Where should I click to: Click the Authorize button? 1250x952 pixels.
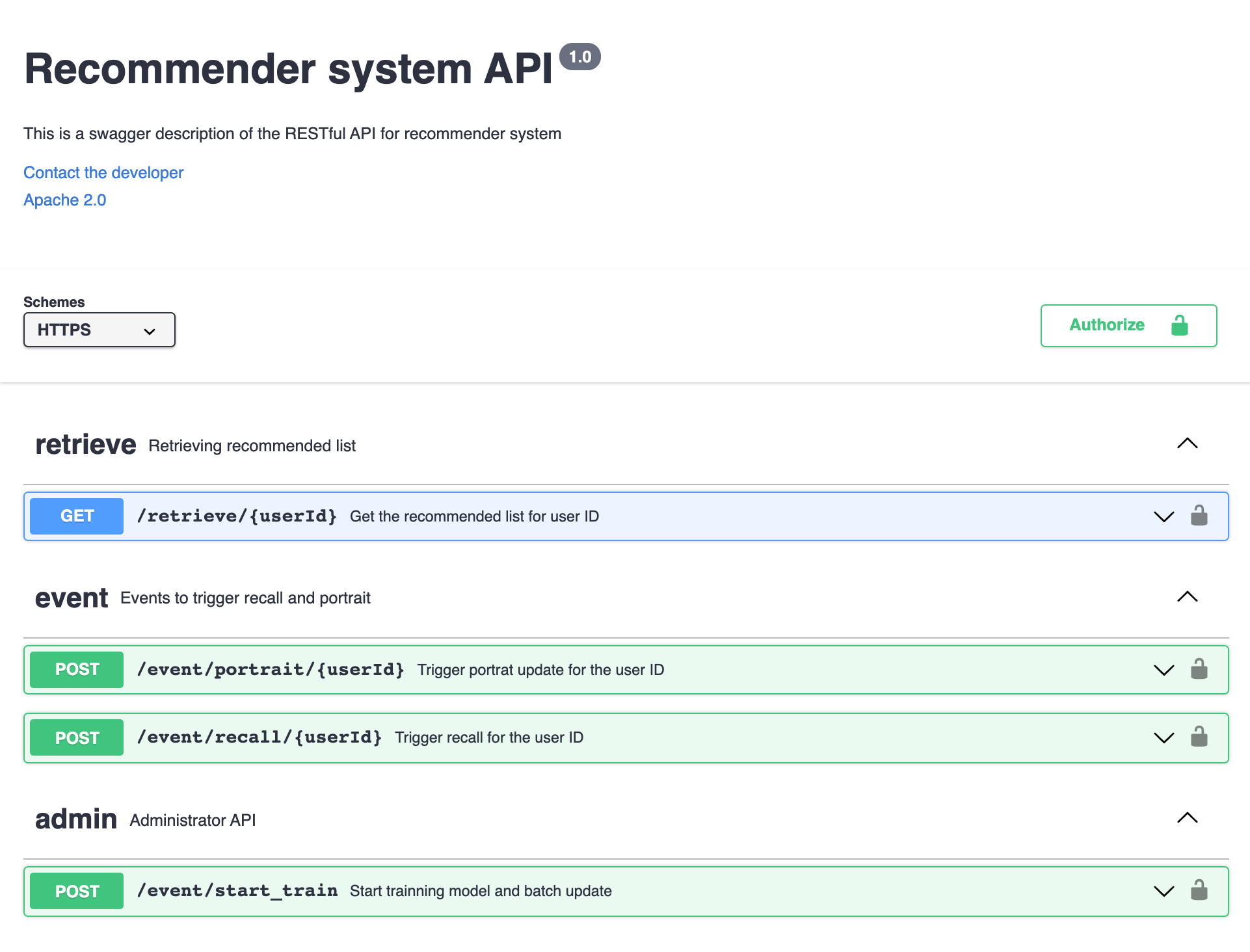[1129, 325]
